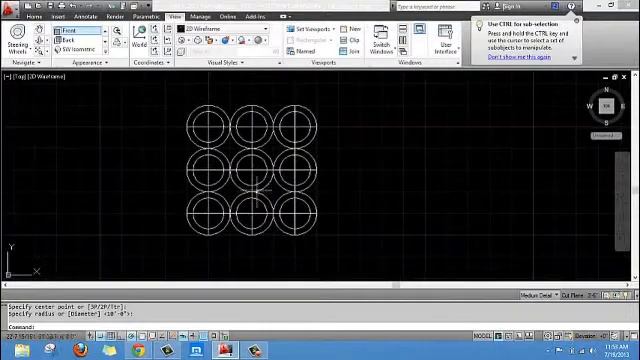Toggle Snap mode in the status bar
The height and width of the screenshot is (360, 640).
100,336
